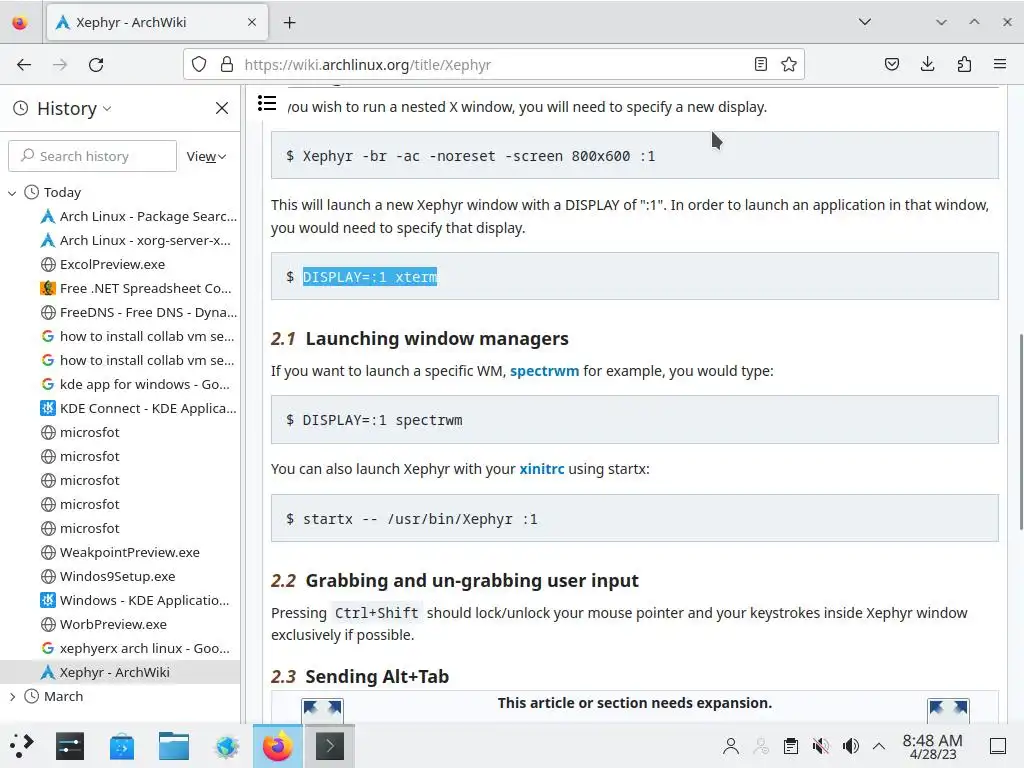
Task: Bookmark this page with the star
Action: 789,65
